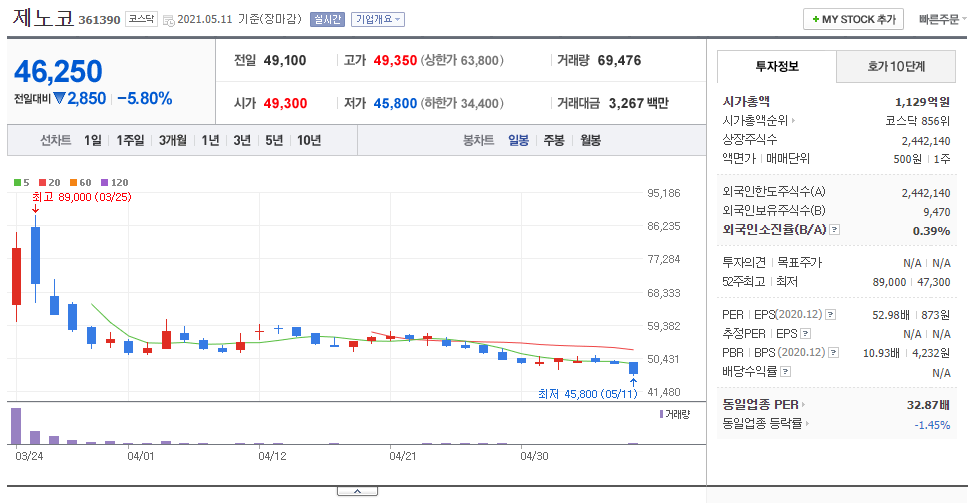This screenshot has width=974, height=503.
Task: Select the 3년 line chart period
Action: (242, 140)
